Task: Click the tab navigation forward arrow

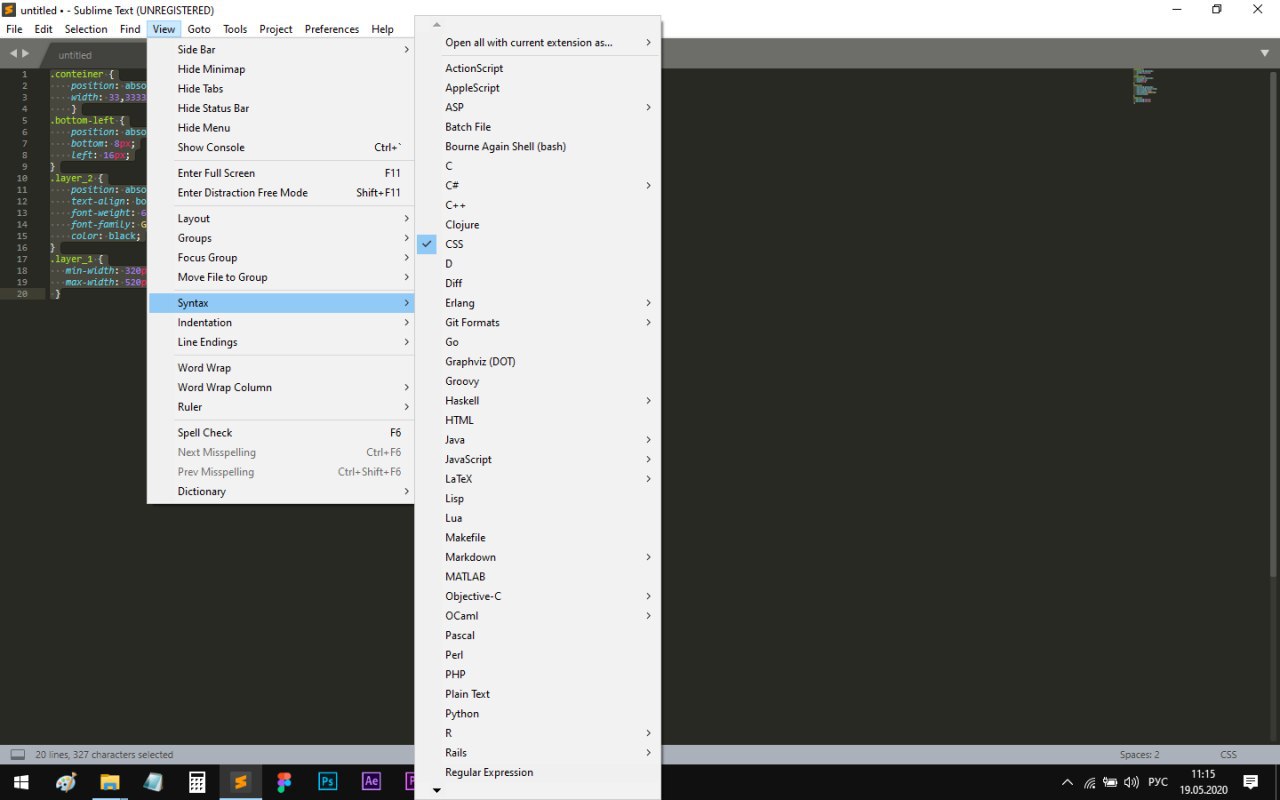Action: 26,53
